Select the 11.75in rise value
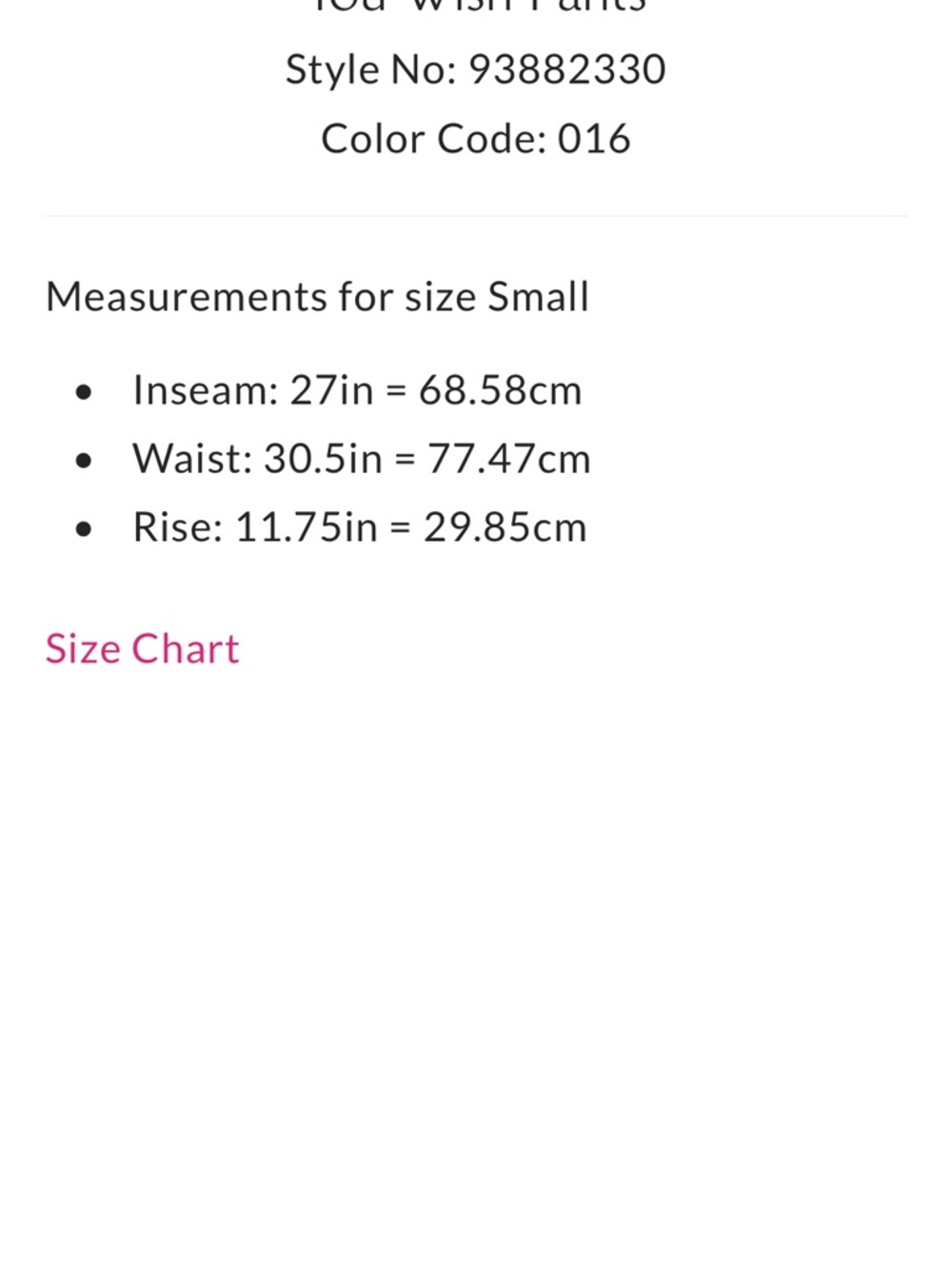The image size is (952, 1269). (307, 527)
